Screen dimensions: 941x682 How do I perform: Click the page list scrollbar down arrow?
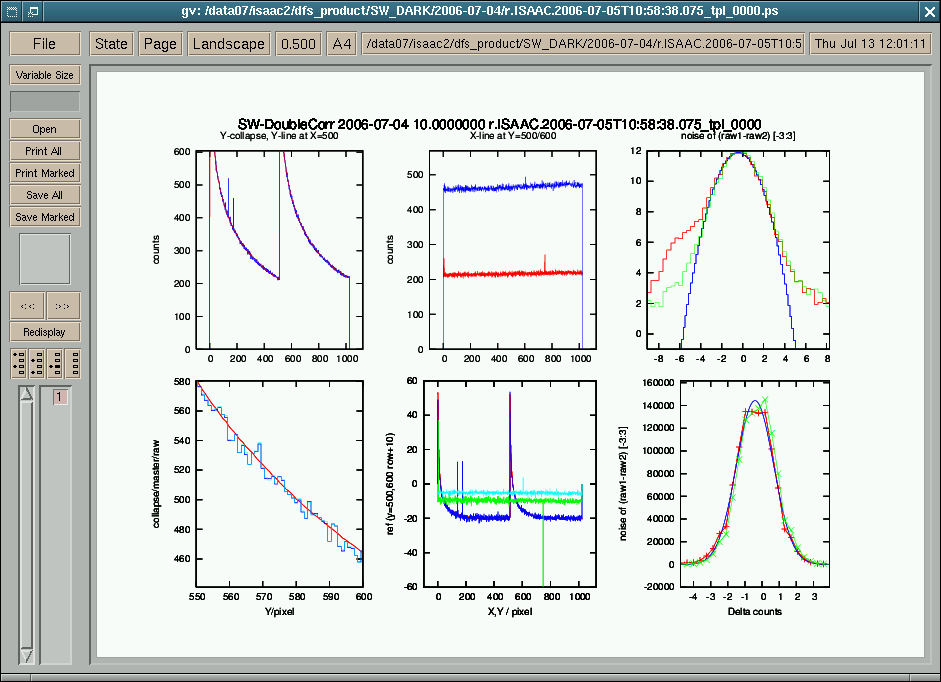[27, 656]
